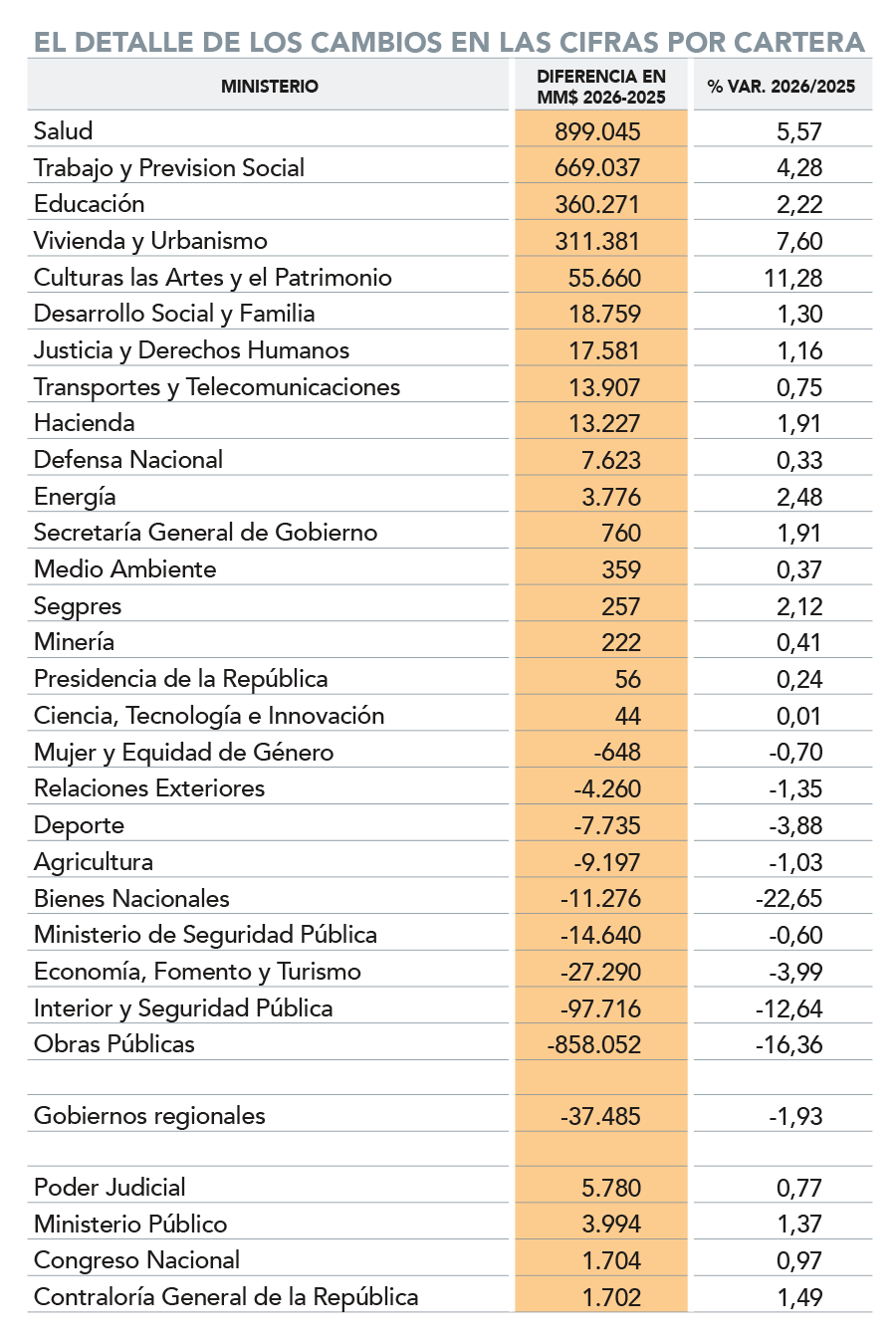Select the Gobiernos regionales row label
This screenshot has width=896, height=1341.
[149, 1115]
